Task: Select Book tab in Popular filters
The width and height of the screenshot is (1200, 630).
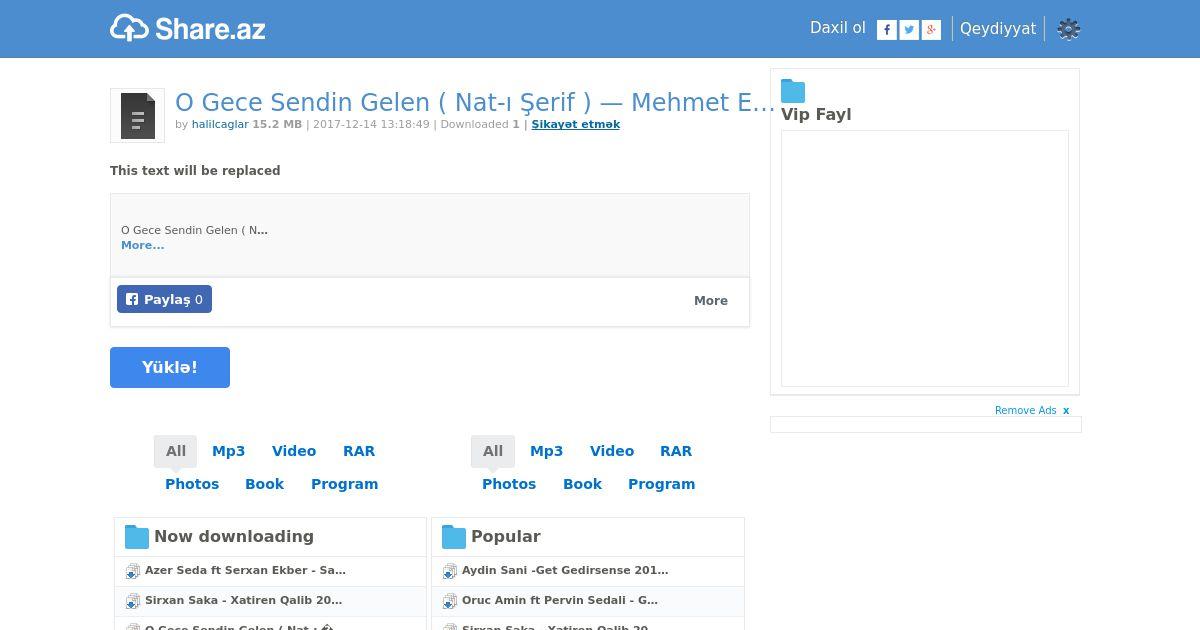Action: 582,484
